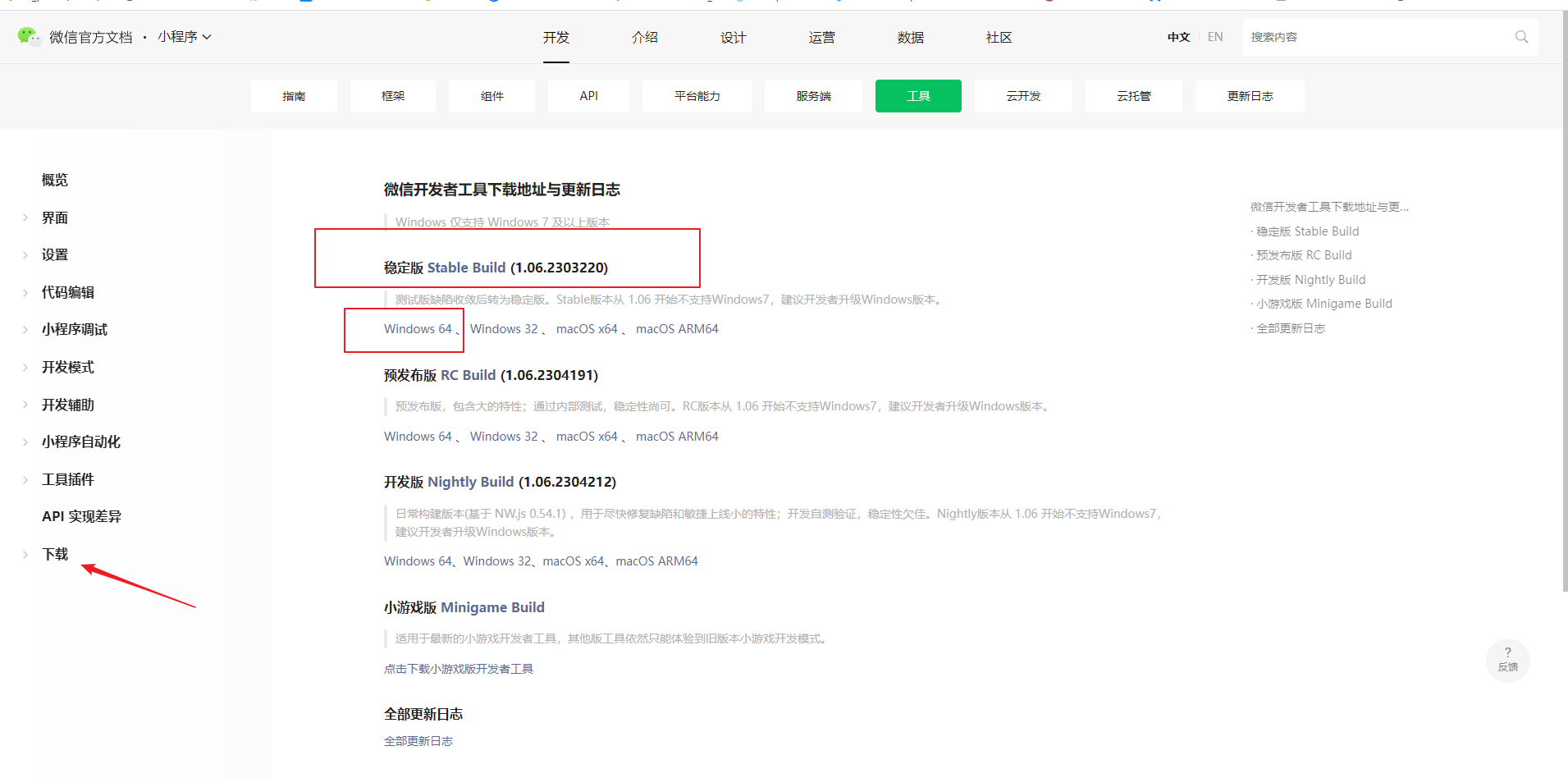
Task: Expand the 下载 sidebar section
Action: (x=25, y=555)
